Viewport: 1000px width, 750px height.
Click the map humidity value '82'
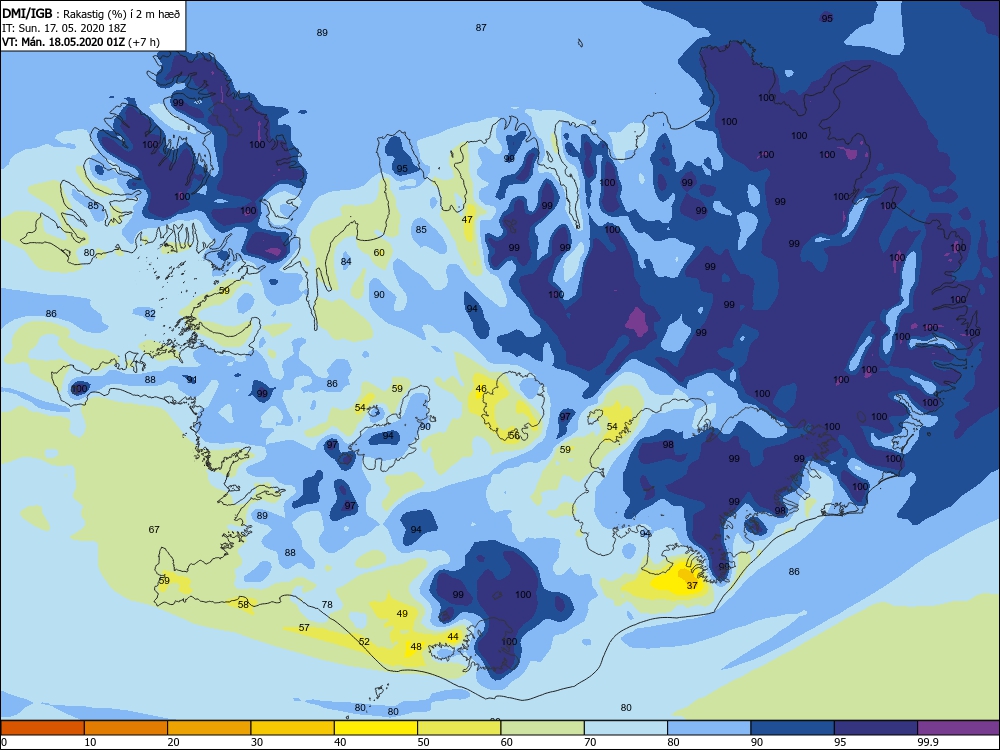(150, 314)
